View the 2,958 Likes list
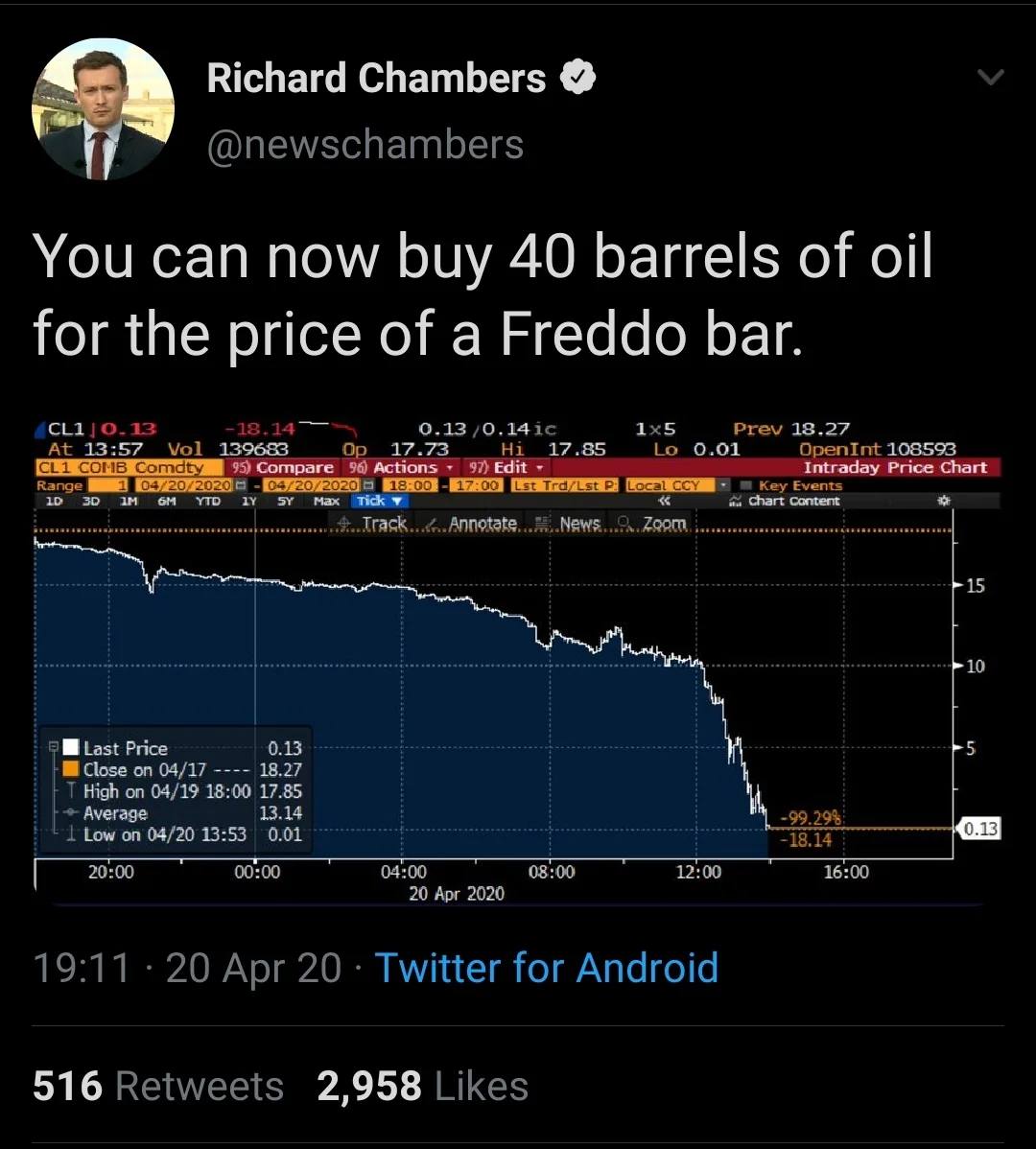Image resolution: width=1036 pixels, height=1149 pixels. (423, 1086)
